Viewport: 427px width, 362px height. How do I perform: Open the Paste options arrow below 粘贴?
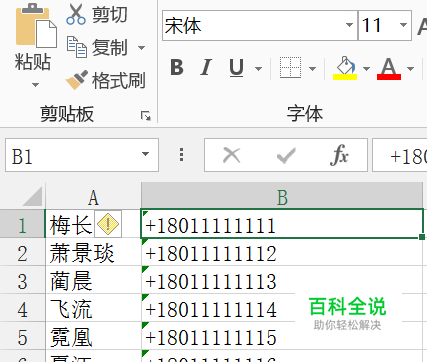[35, 85]
